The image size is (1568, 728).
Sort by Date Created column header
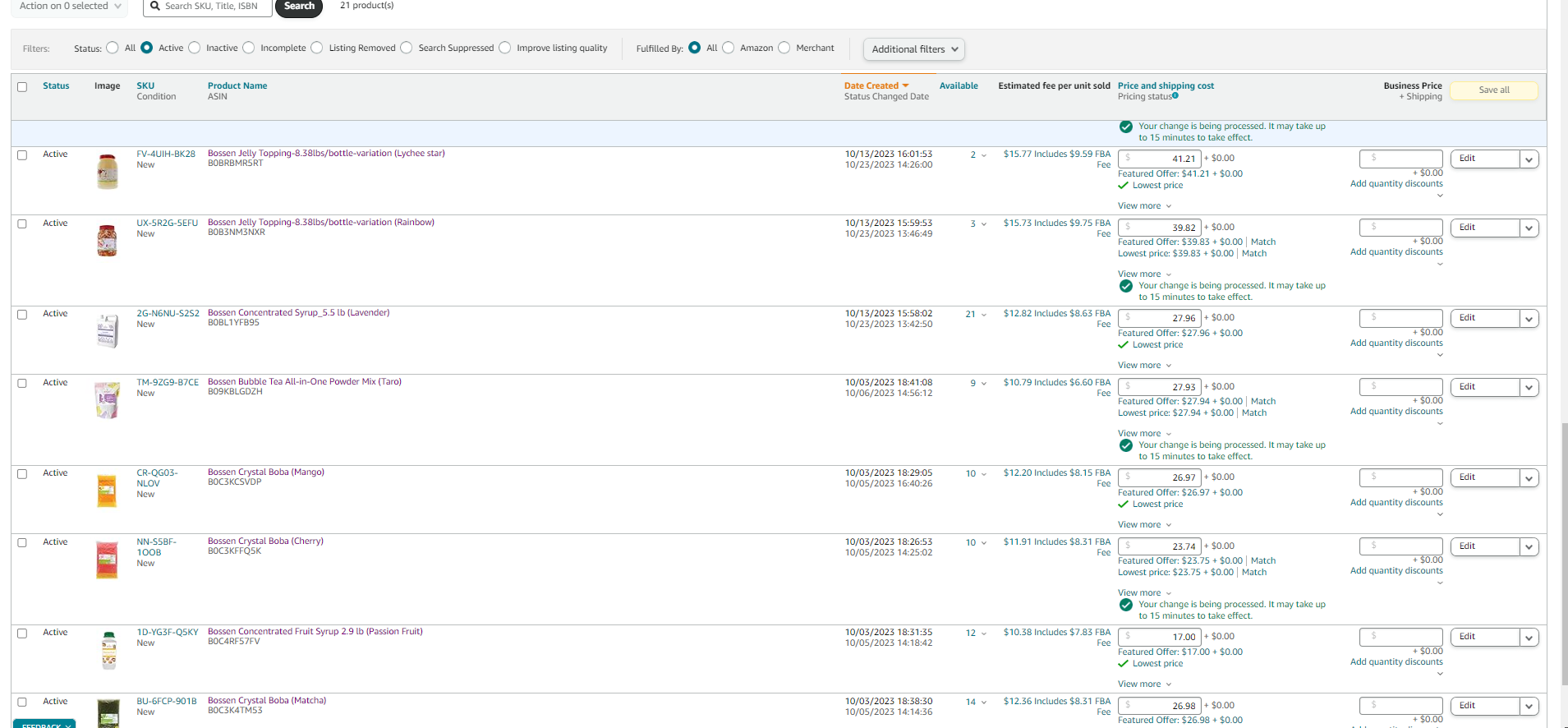click(x=876, y=85)
